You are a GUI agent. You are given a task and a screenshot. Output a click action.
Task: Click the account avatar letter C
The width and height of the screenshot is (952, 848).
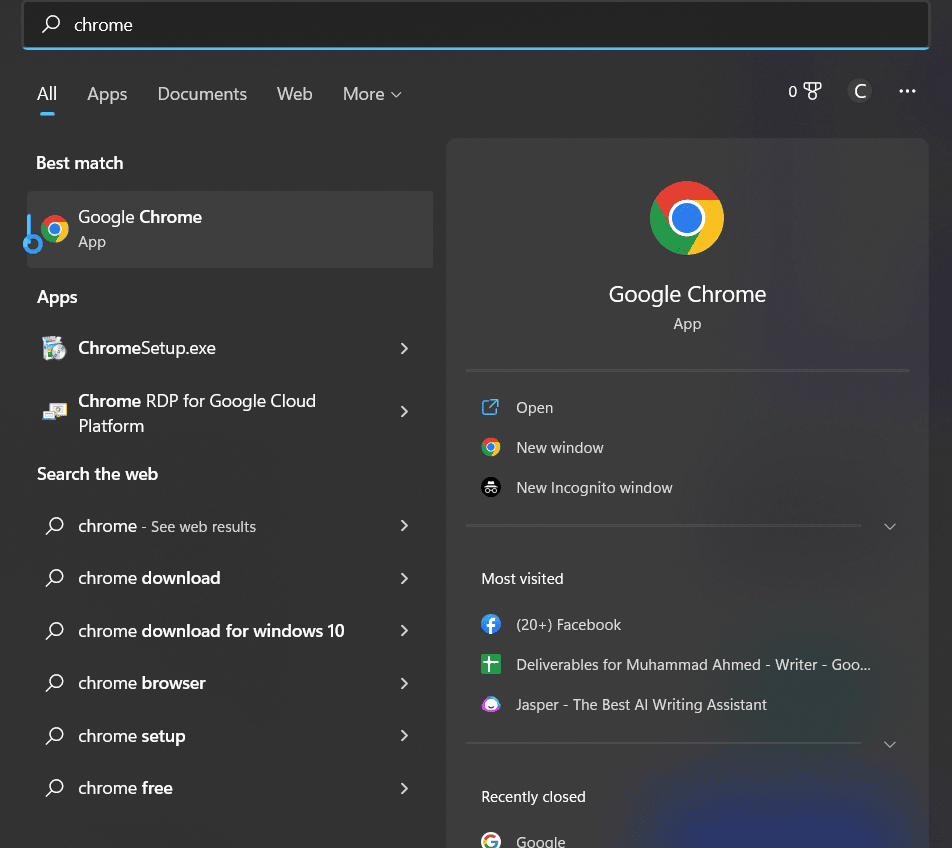pos(859,92)
